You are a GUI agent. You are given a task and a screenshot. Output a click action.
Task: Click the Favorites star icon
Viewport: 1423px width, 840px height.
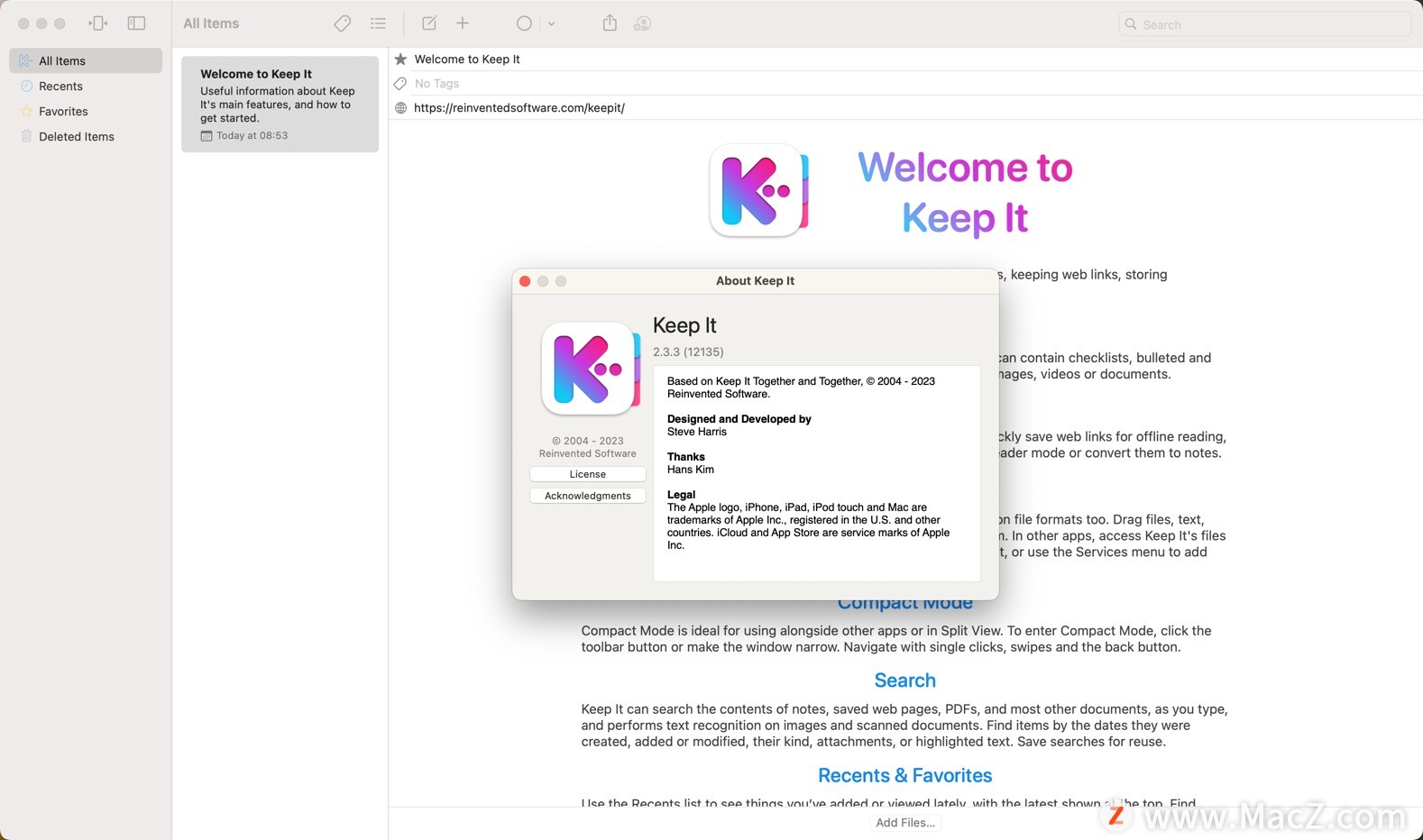pyautogui.click(x=26, y=111)
